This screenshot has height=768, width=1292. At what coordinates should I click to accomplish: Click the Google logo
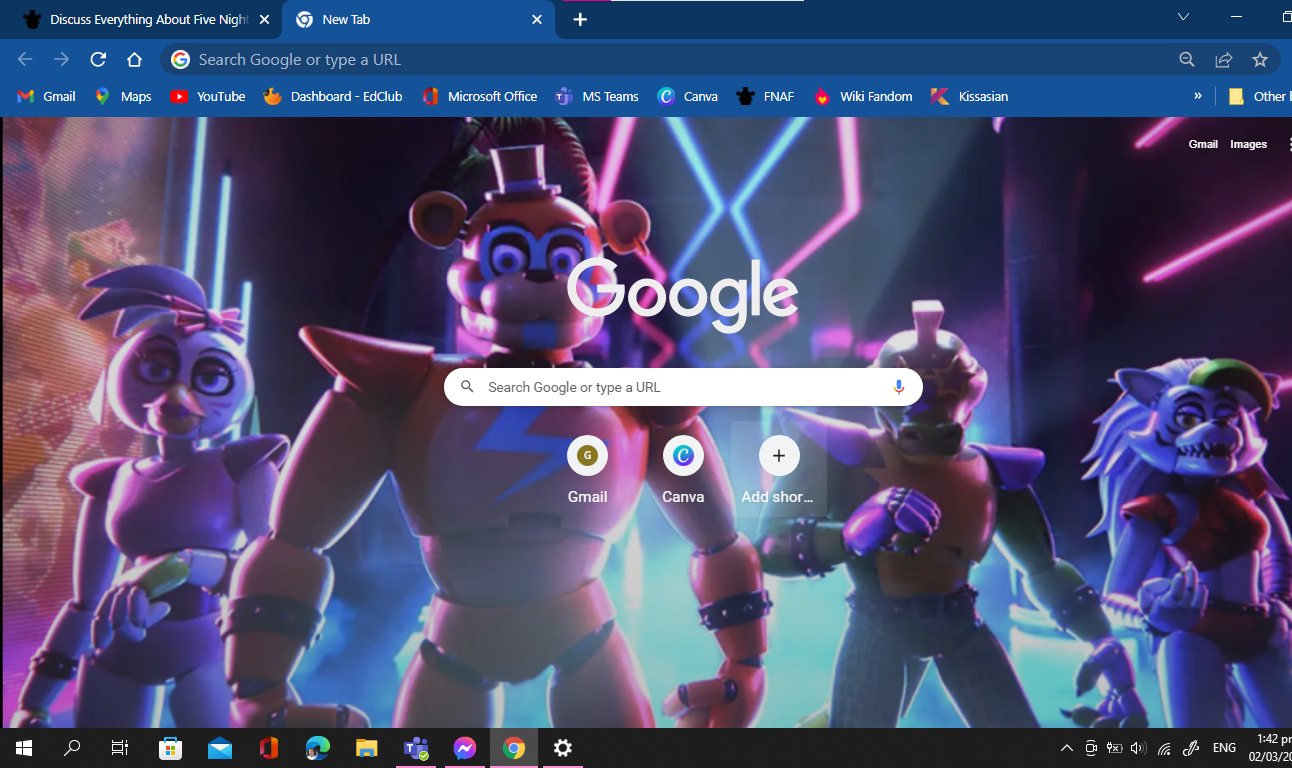(683, 294)
